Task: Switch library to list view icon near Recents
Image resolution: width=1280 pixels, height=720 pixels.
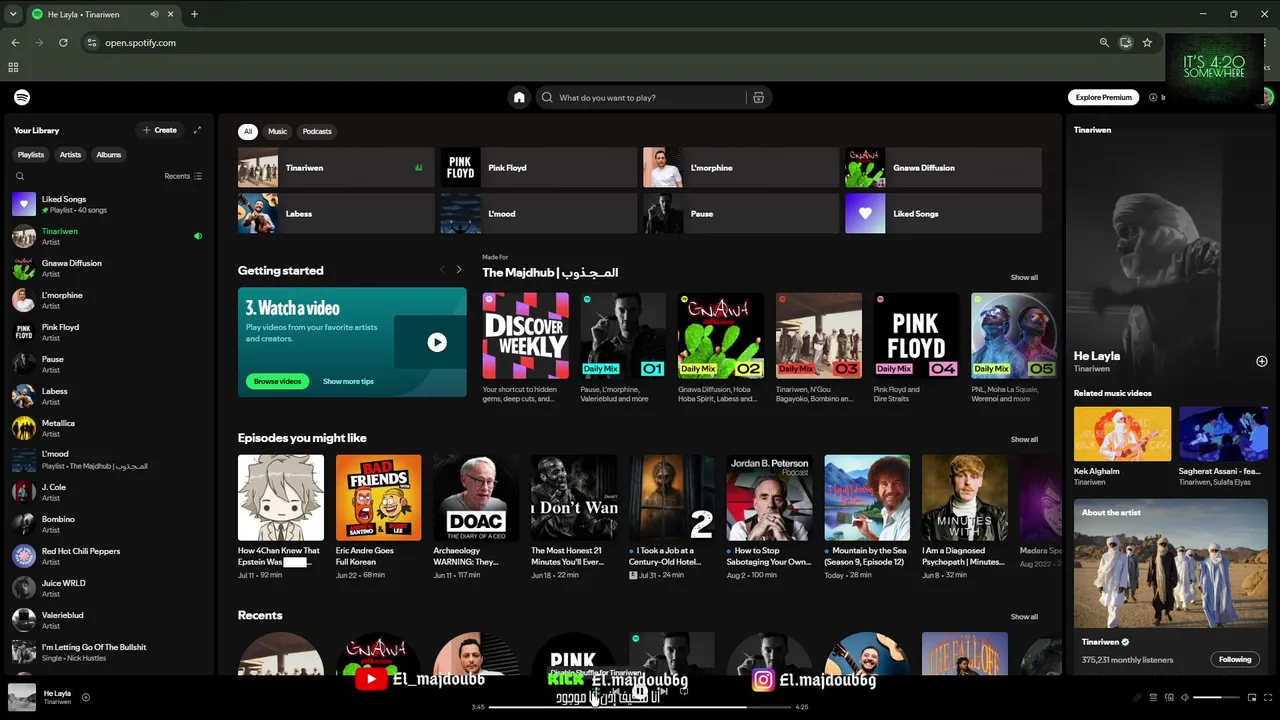Action: [x=198, y=176]
